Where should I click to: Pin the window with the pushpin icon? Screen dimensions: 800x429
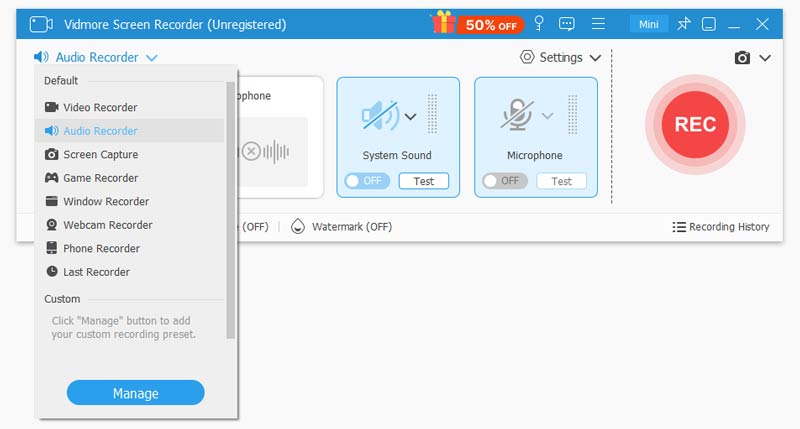[x=684, y=24]
